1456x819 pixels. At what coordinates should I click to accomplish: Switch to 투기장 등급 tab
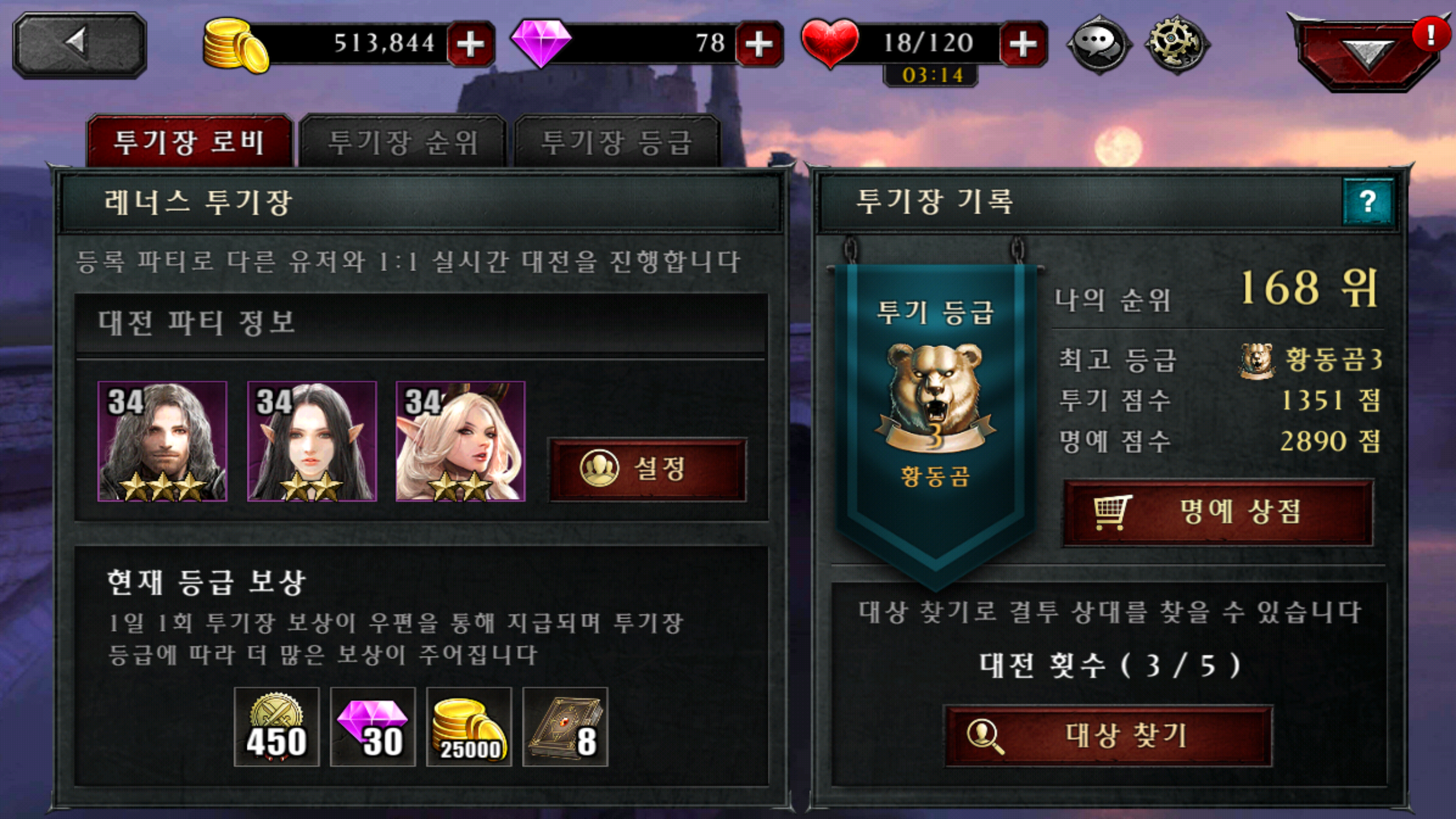coord(617,142)
